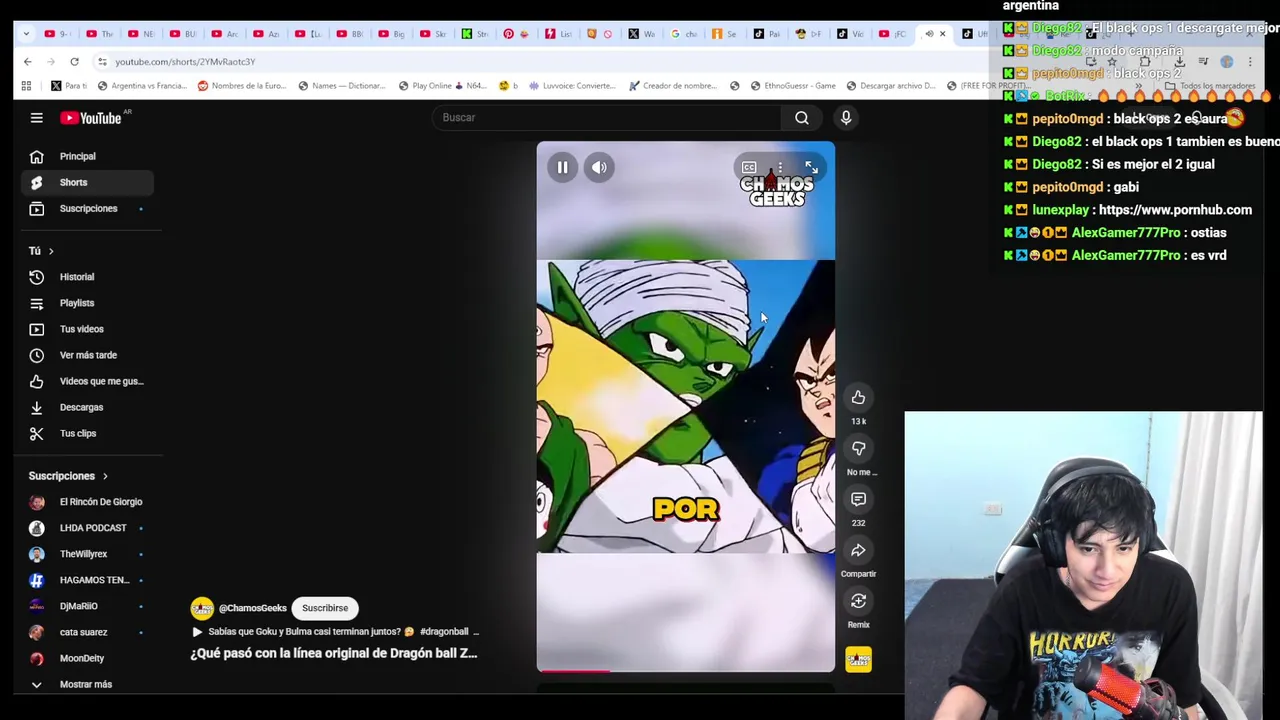
Task: Open the three-dot menu on the Short
Action: coord(780,168)
